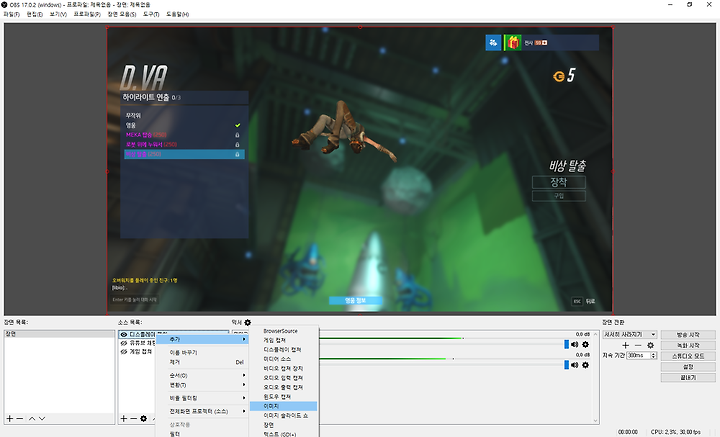The width and height of the screenshot is (720, 437).
Task: Click the 끝내기 exit button
Action: point(688,377)
